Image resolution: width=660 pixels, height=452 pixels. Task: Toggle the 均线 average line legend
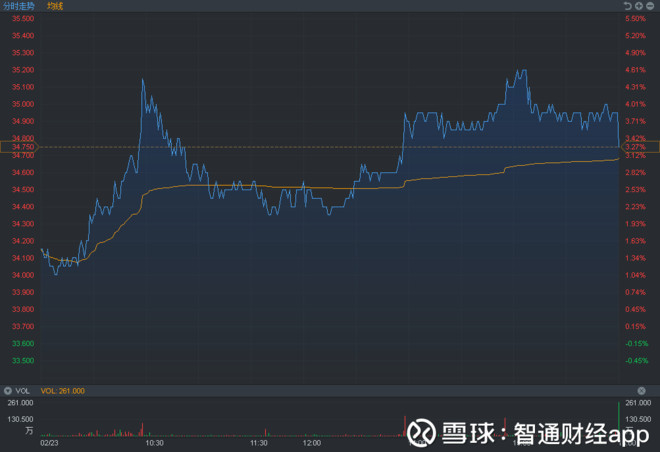coord(55,6)
